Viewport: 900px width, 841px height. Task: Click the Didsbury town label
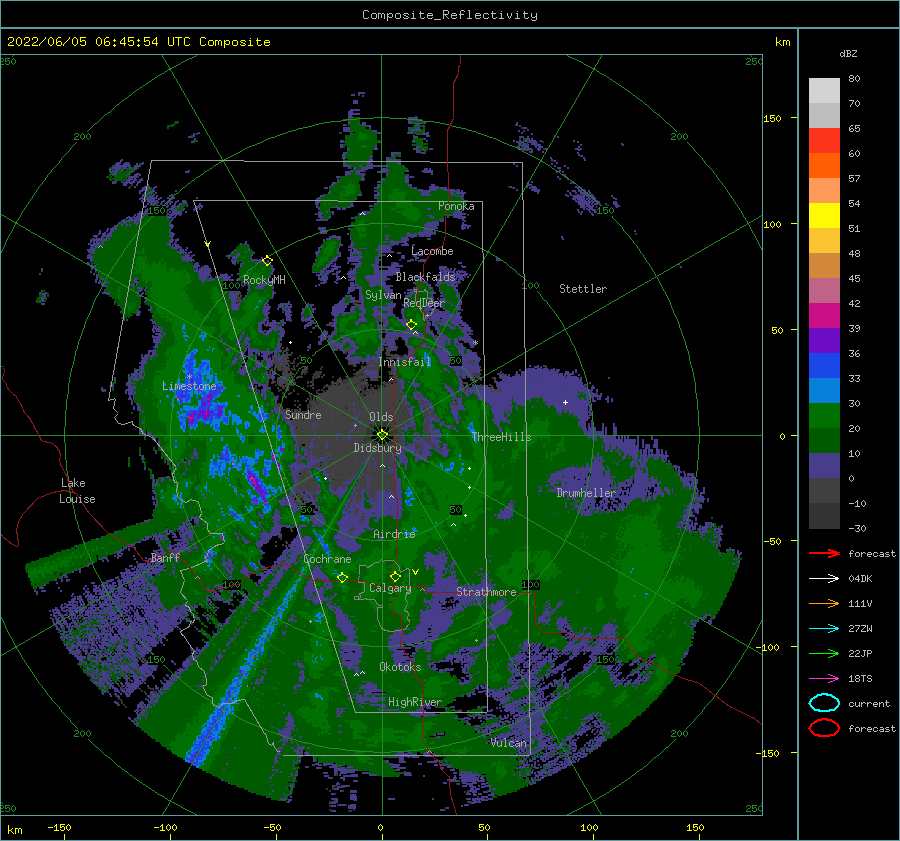(x=377, y=448)
